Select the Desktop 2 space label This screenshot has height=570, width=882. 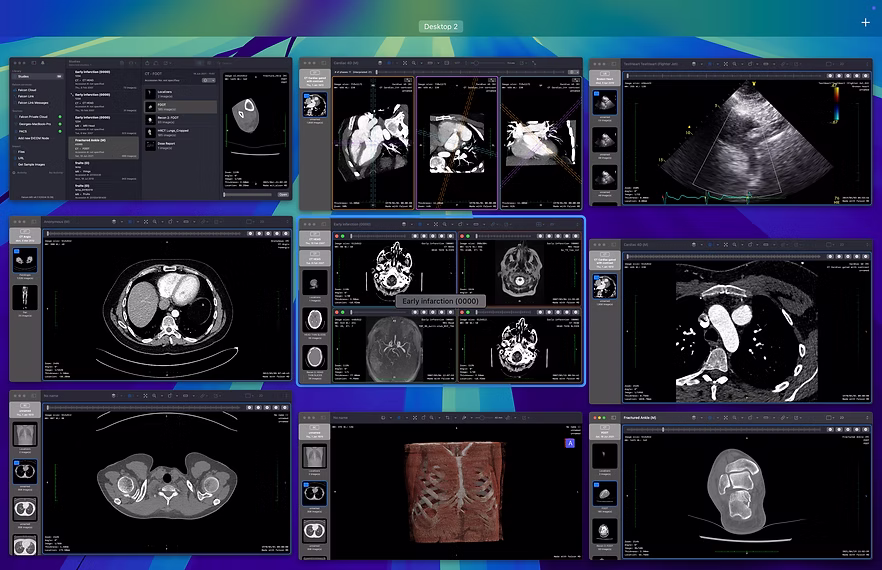440,26
